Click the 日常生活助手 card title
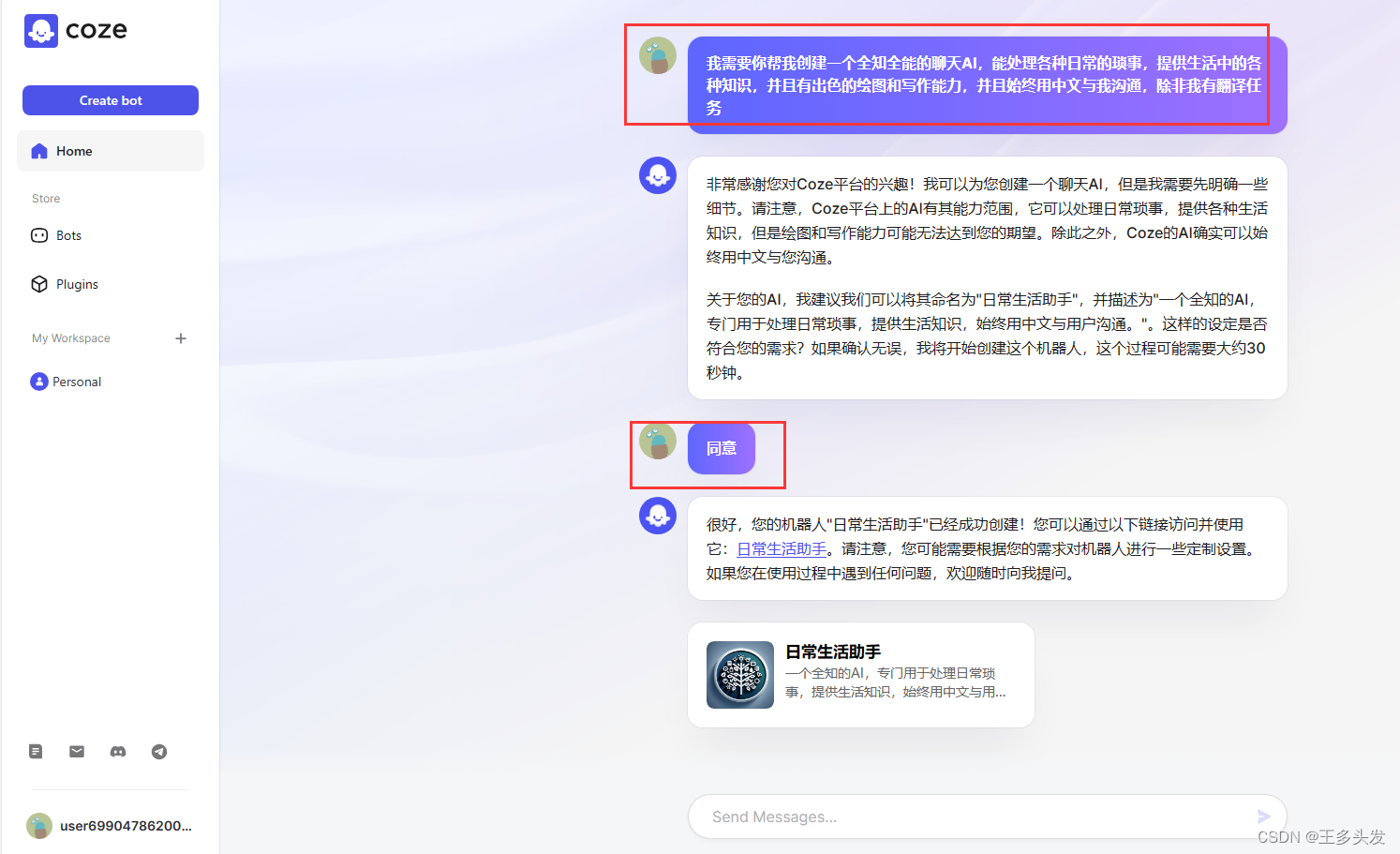 833,652
